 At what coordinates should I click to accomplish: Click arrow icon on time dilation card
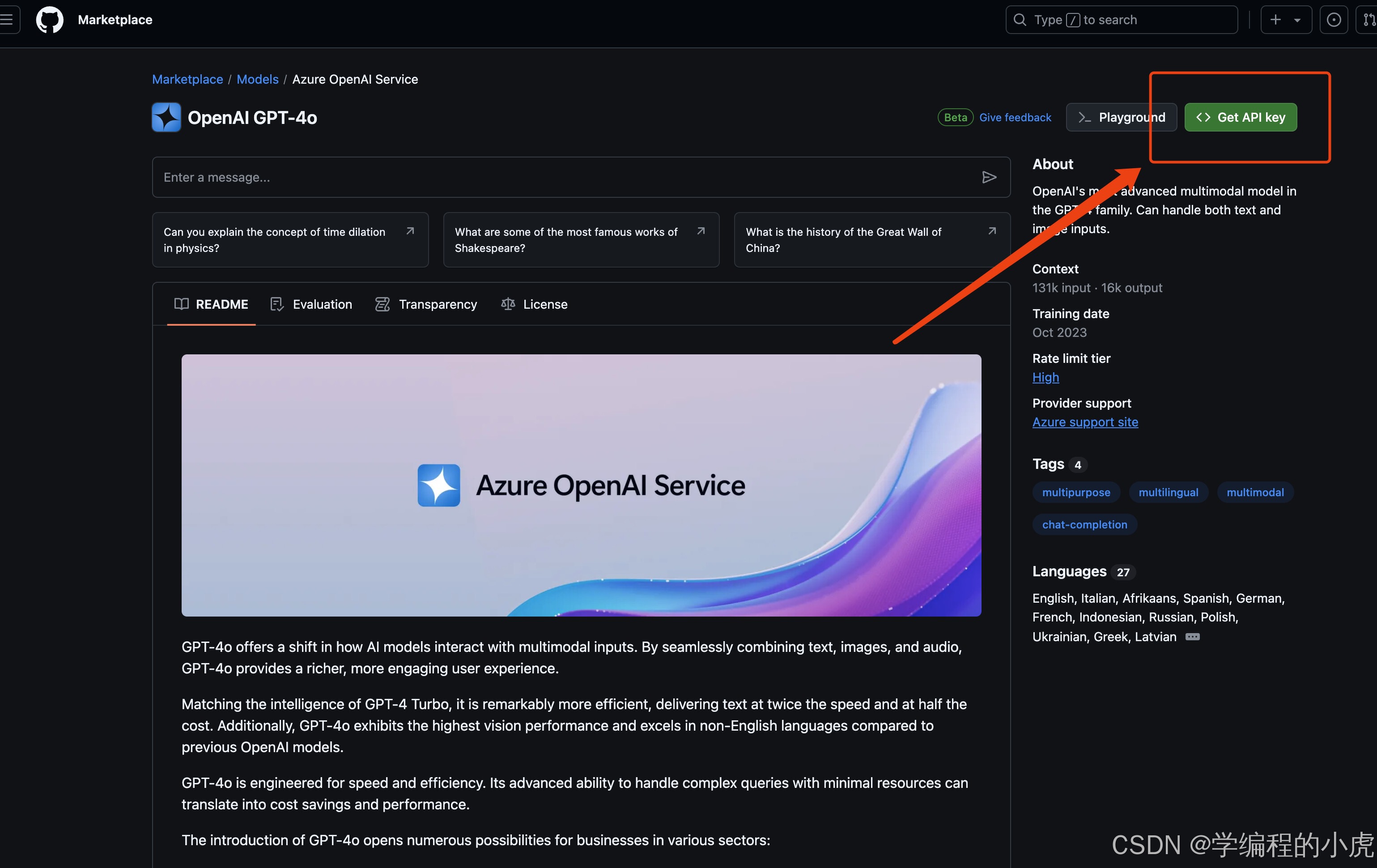point(410,231)
